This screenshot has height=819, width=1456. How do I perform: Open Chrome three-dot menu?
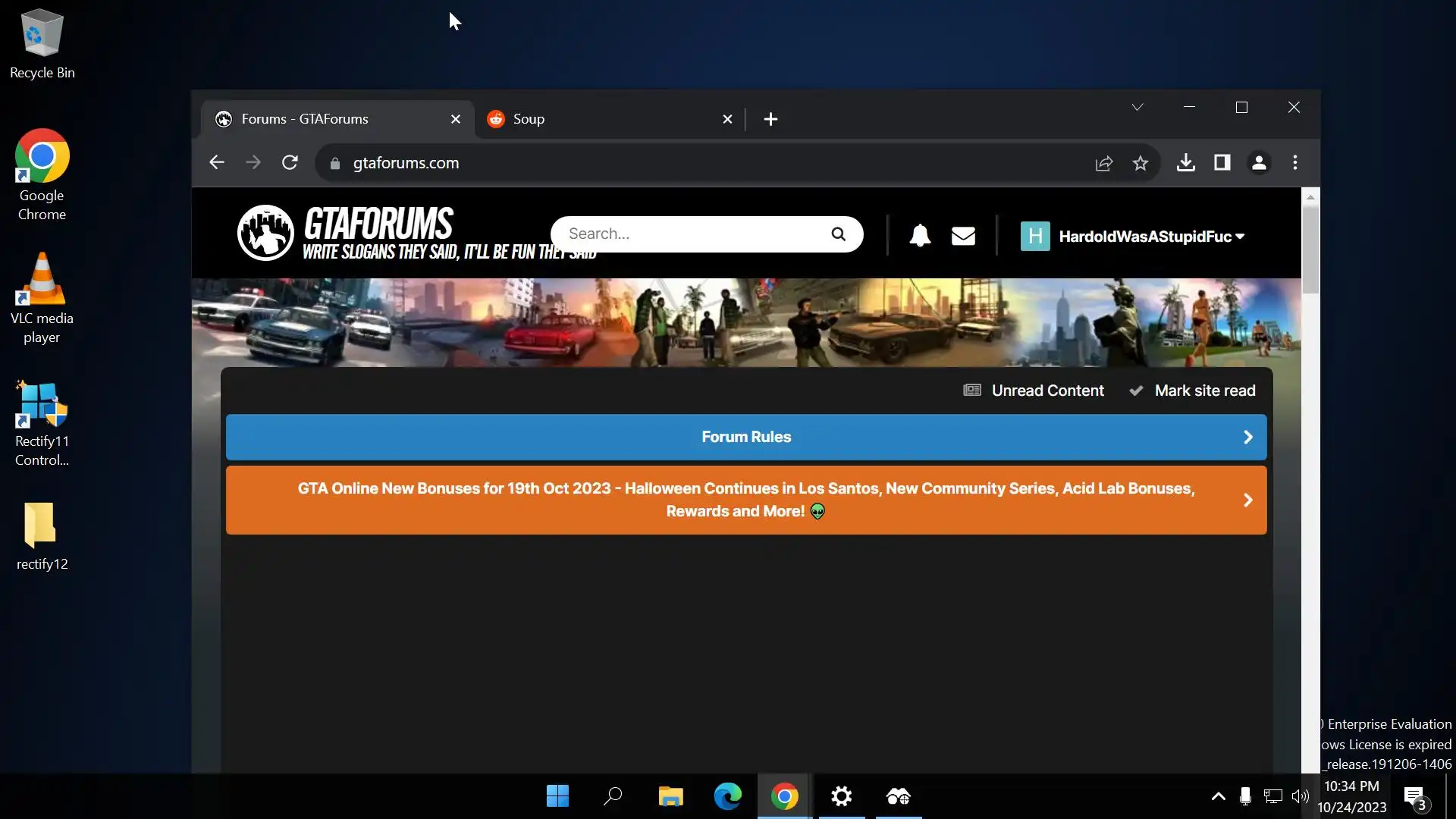coord(1295,163)
